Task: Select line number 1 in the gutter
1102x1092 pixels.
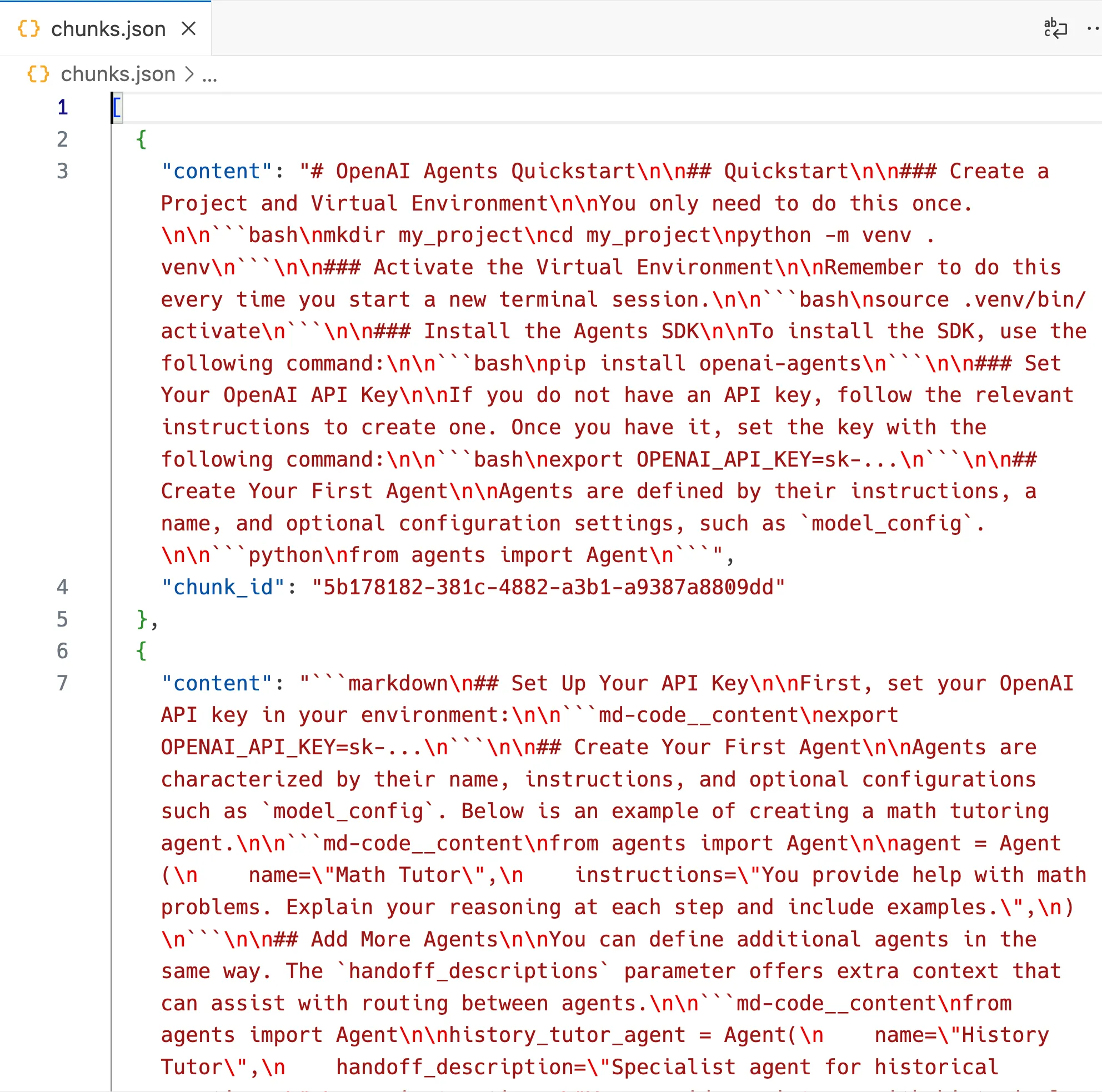Action: click(x=62, y=107)
